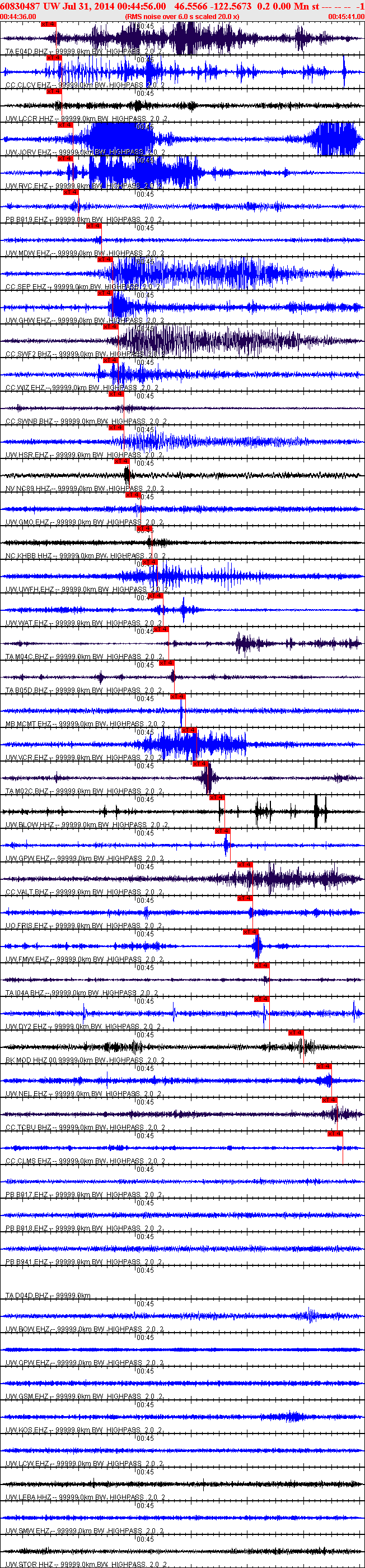The height and width of the screenshot is (1568, 365).
Task: Select the TA D04D BHZ station label
Action: (x=48, y=1295)
